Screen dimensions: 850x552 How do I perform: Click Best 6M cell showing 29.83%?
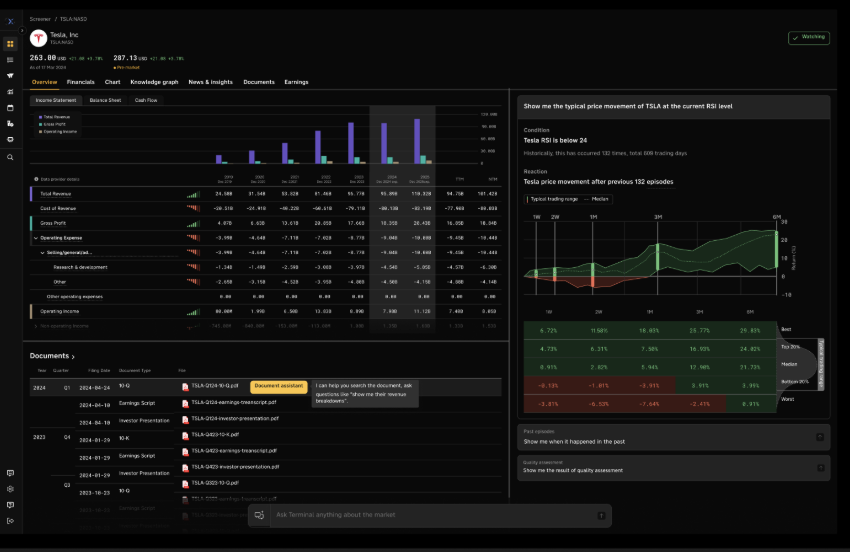pyautogui.click(x=749, y=330)
